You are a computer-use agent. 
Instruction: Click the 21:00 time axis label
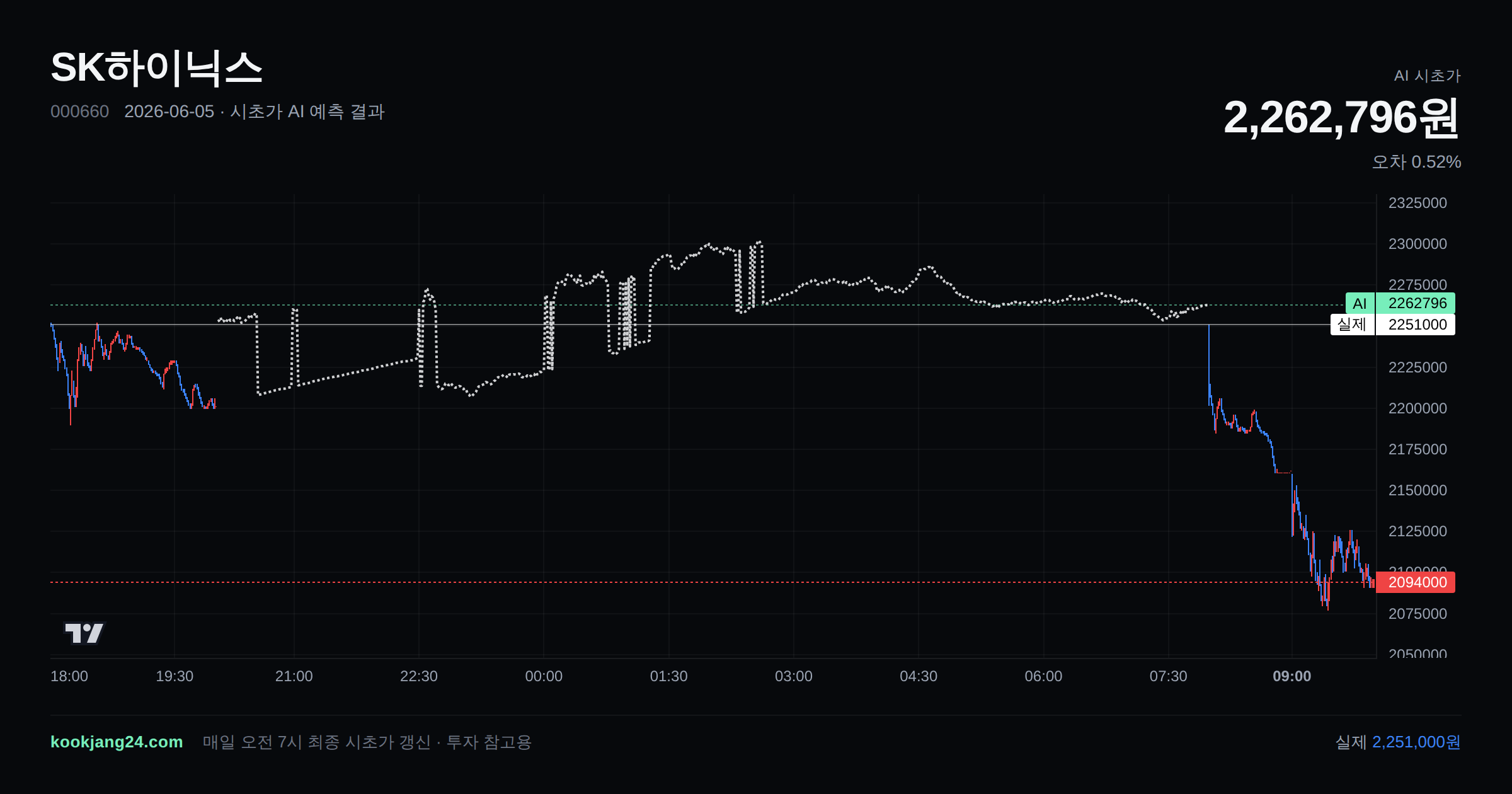[x=294, y=676]
